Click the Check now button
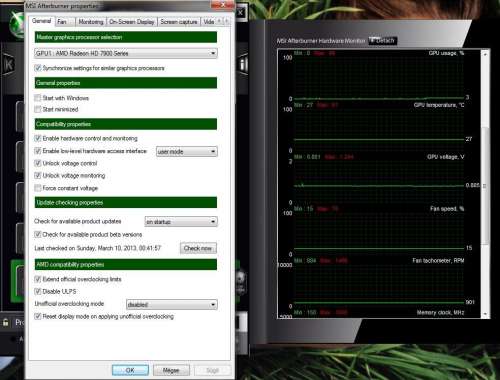 coord(198,248)
